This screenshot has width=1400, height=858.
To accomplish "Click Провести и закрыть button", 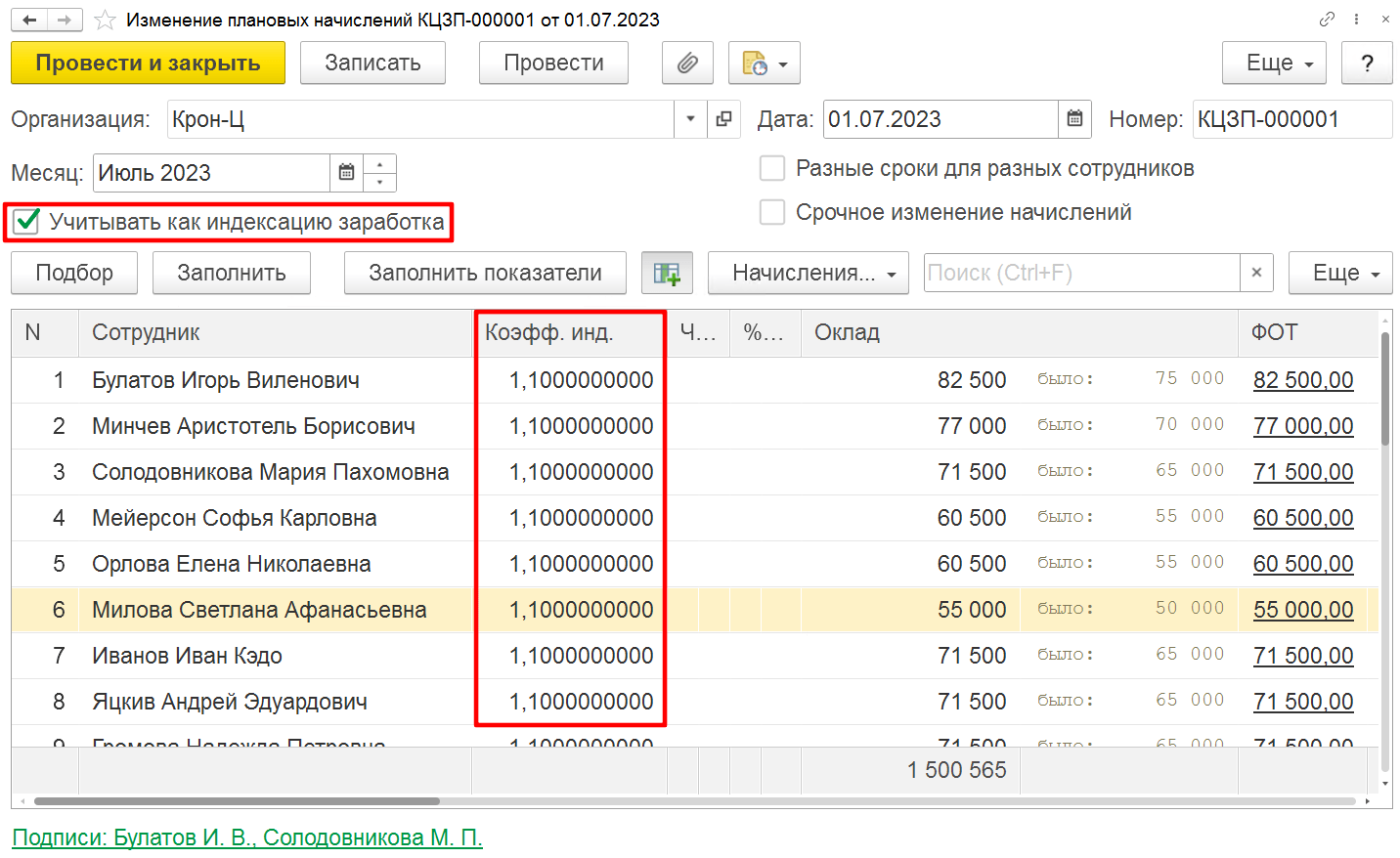I will [x=148, y=63].
